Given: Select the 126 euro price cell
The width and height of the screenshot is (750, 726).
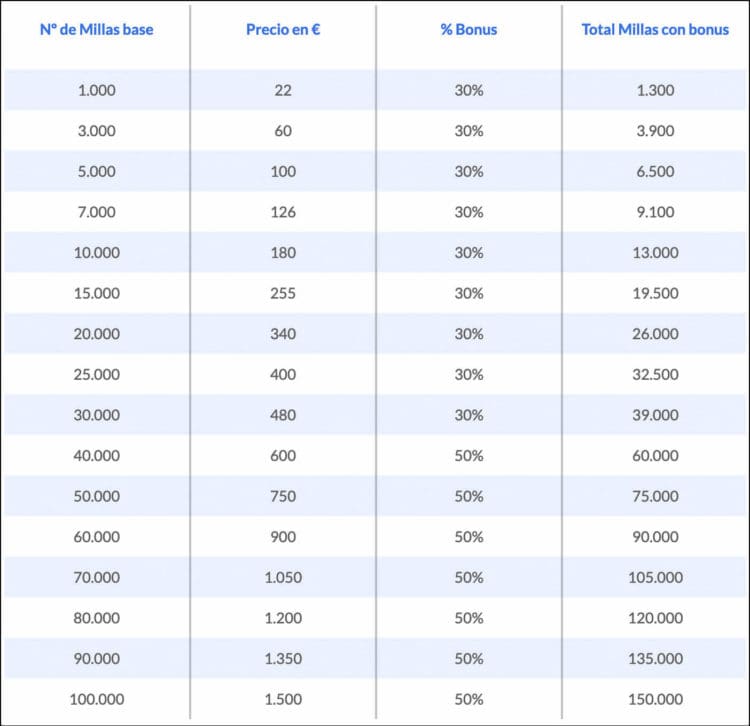Looking at the screenshot, I should pos(283,212).
